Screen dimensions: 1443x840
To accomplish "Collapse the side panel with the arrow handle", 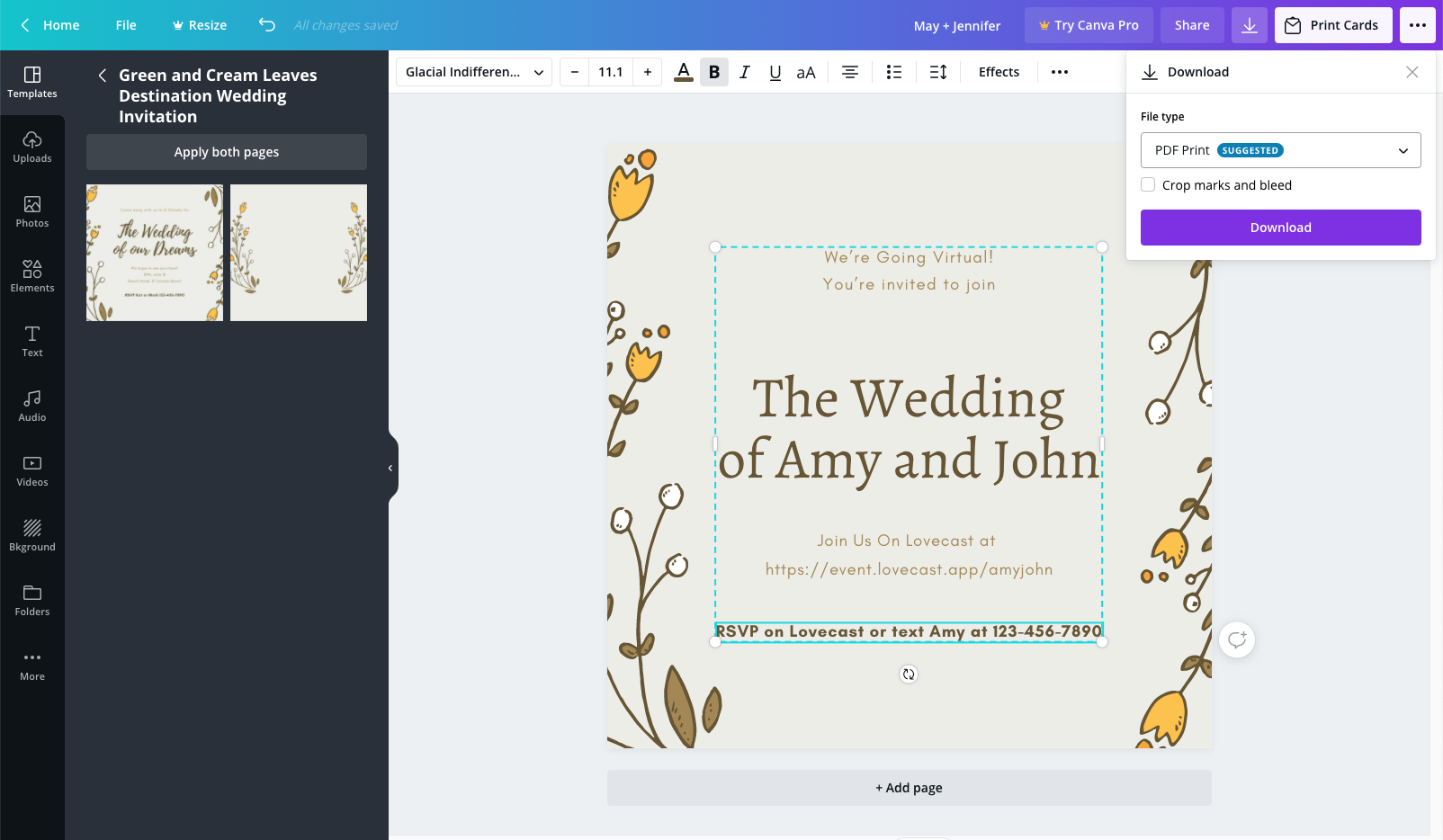I will coord(391,468).
